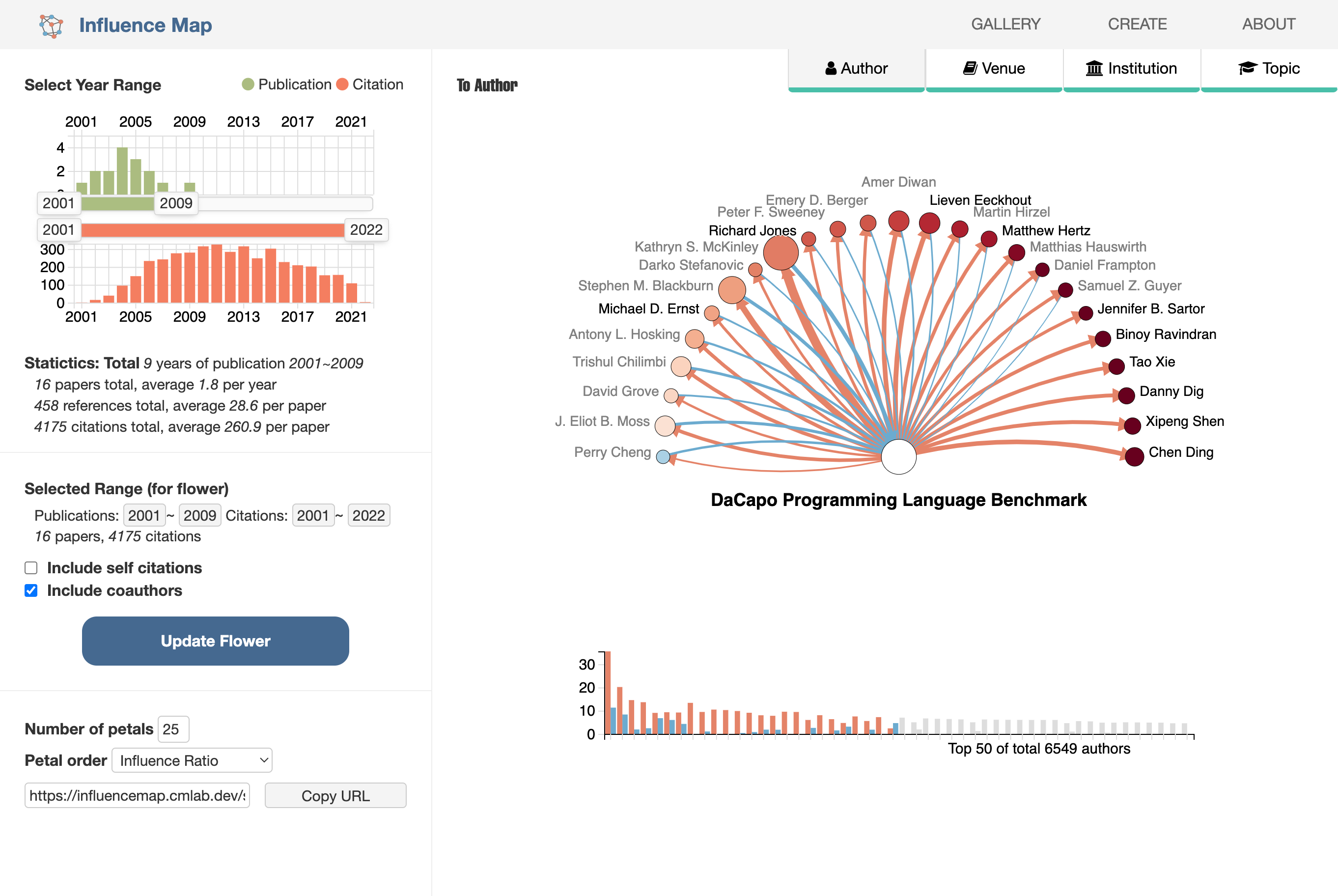Screen dimensions: 1338x896
Task: Click the white center DaCapo node
Action: click(x=898, y=456)
